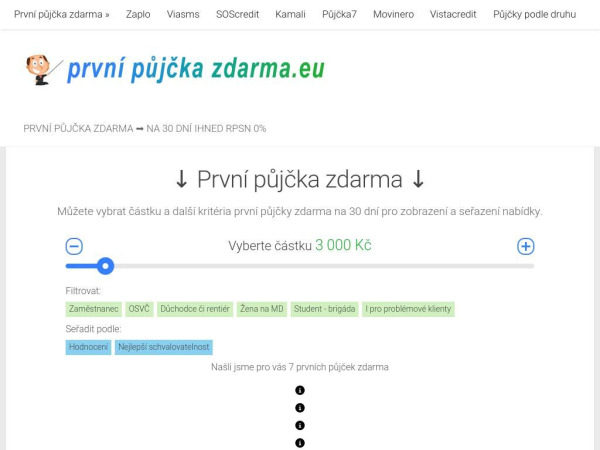Click the 'NA 30 DNÍ IHNED RPSN 0%' text
This screenshot has height=450, width=600.
pyautogui.click(x=206, y=129)
